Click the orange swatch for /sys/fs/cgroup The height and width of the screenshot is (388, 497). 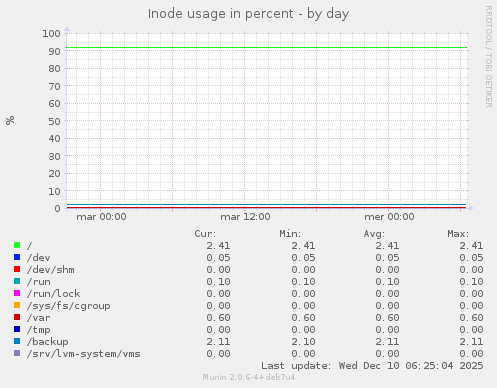tap(17, 305)
